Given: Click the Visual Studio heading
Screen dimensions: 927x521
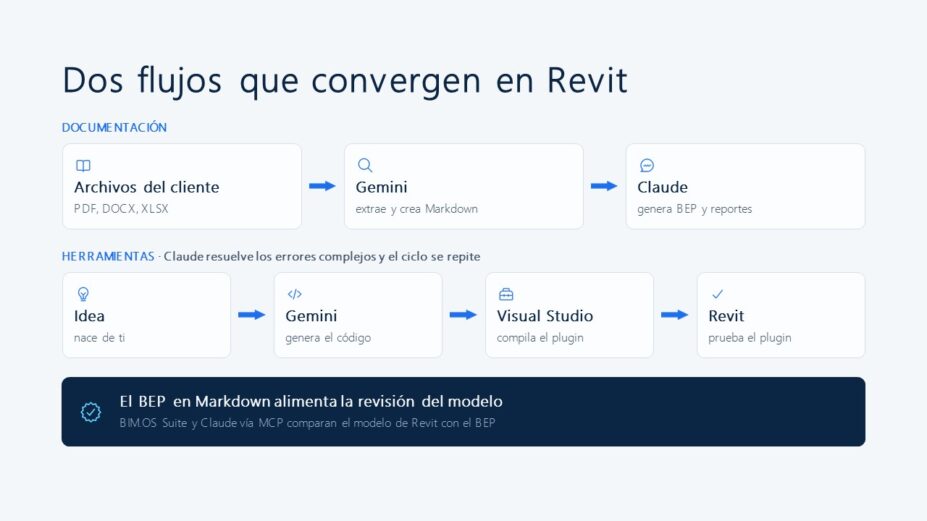Looking at the screenshot, I should [x=545, y=316].
